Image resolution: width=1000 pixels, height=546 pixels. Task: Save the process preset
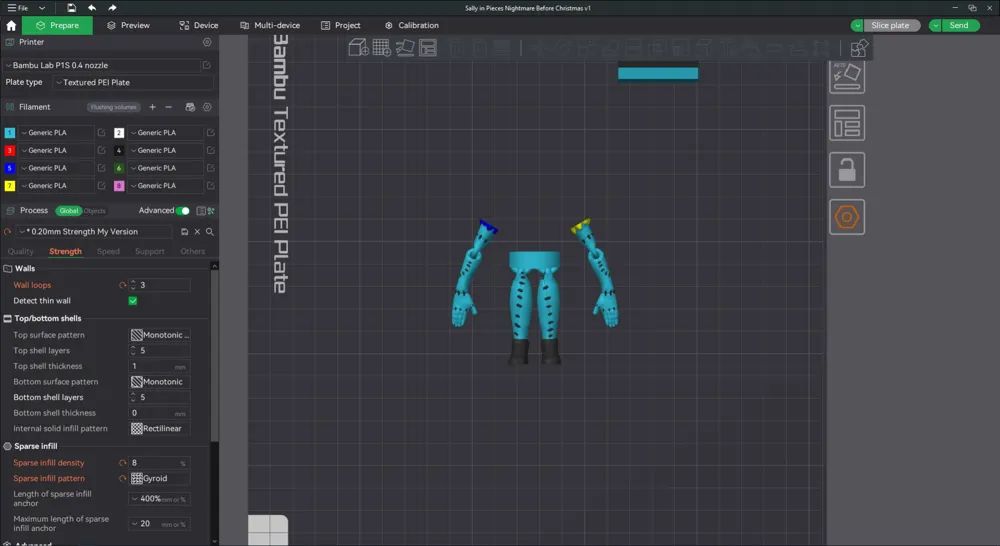tap(184, 232)
